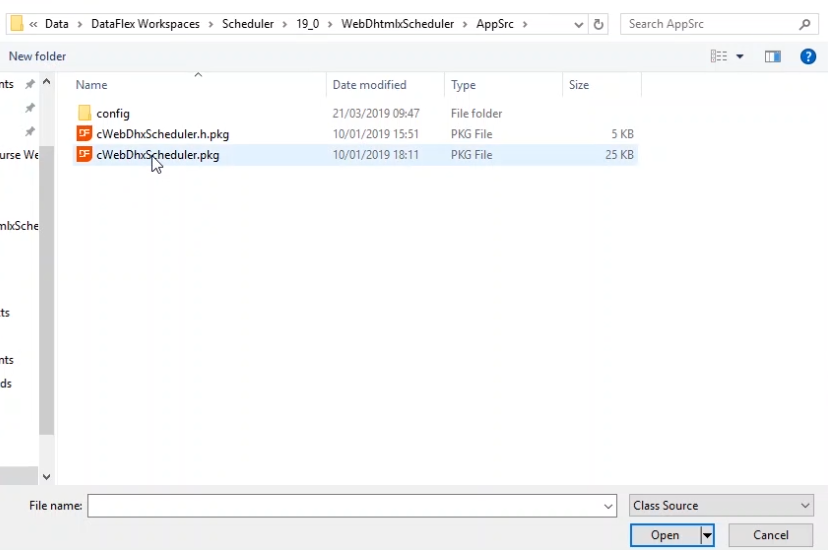The image size is (828, 550).
Task: Open the Open button split arrow
Action: (707, 536)
